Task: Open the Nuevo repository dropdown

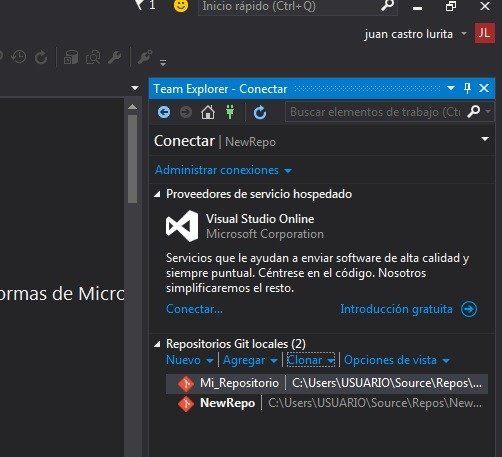Action: (x=190, y=360)
